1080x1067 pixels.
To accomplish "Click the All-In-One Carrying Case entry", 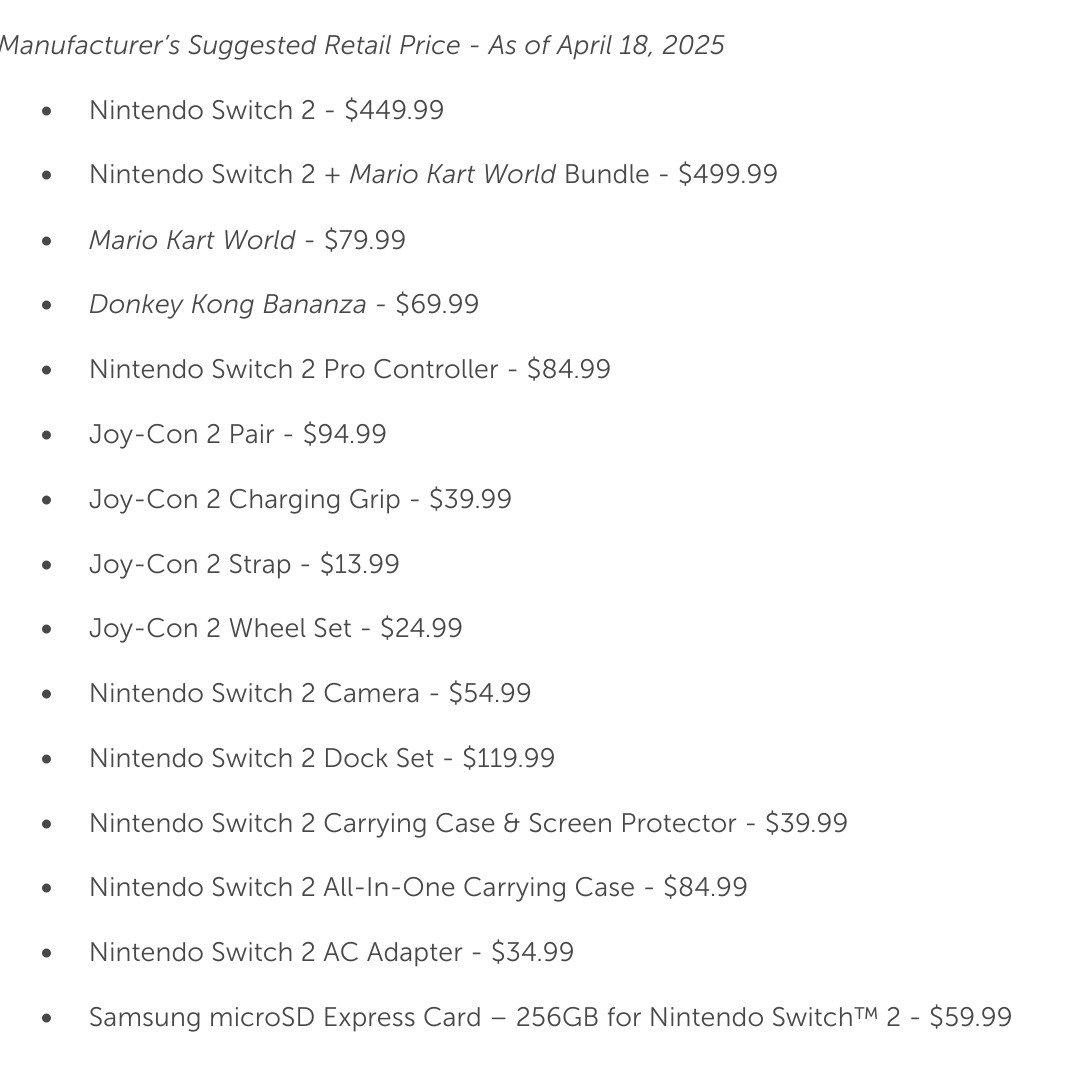I will (x=418, y=887).
